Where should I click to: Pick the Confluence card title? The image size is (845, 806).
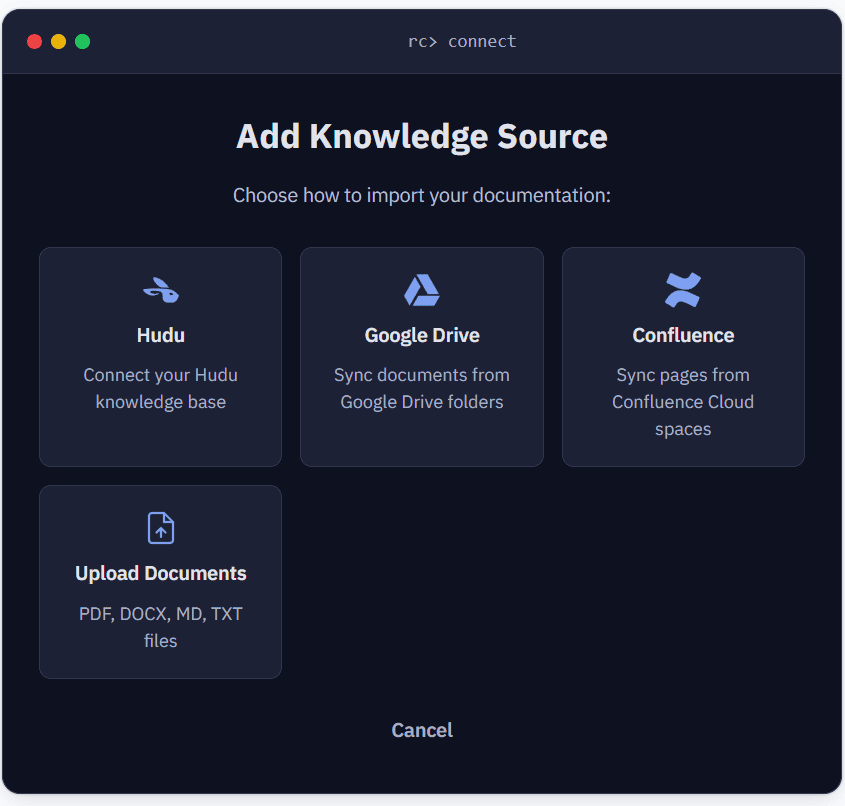683,335
